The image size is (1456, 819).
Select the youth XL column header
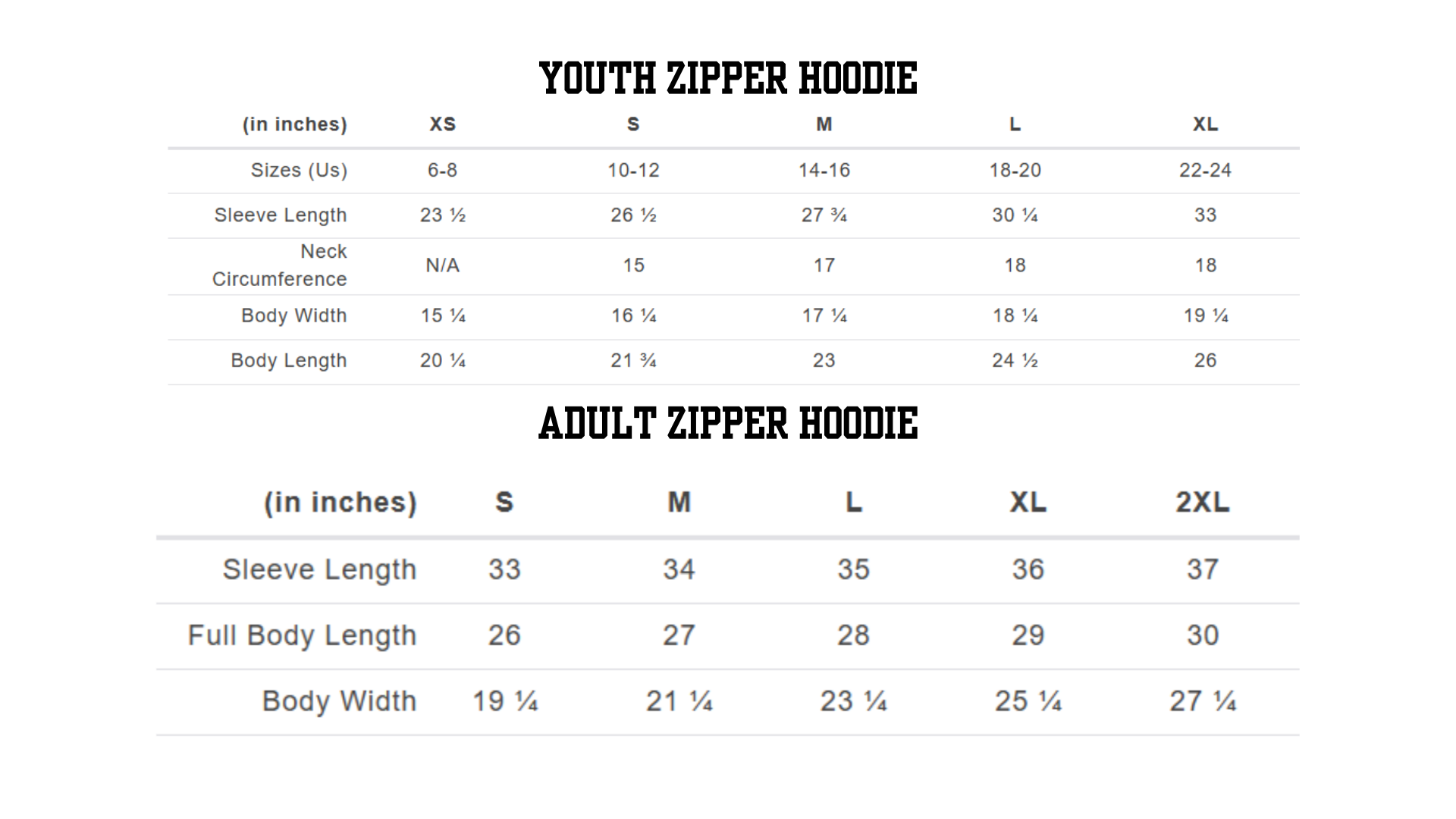click(1205, 124)
